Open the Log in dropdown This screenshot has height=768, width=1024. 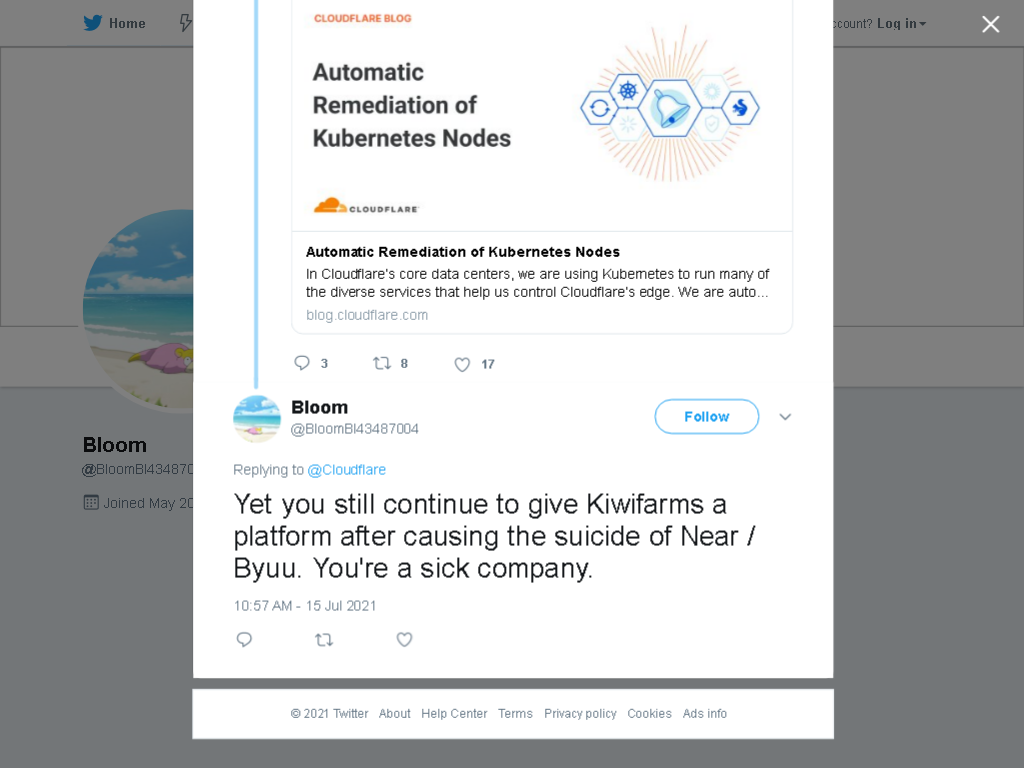tap(901, 24)
